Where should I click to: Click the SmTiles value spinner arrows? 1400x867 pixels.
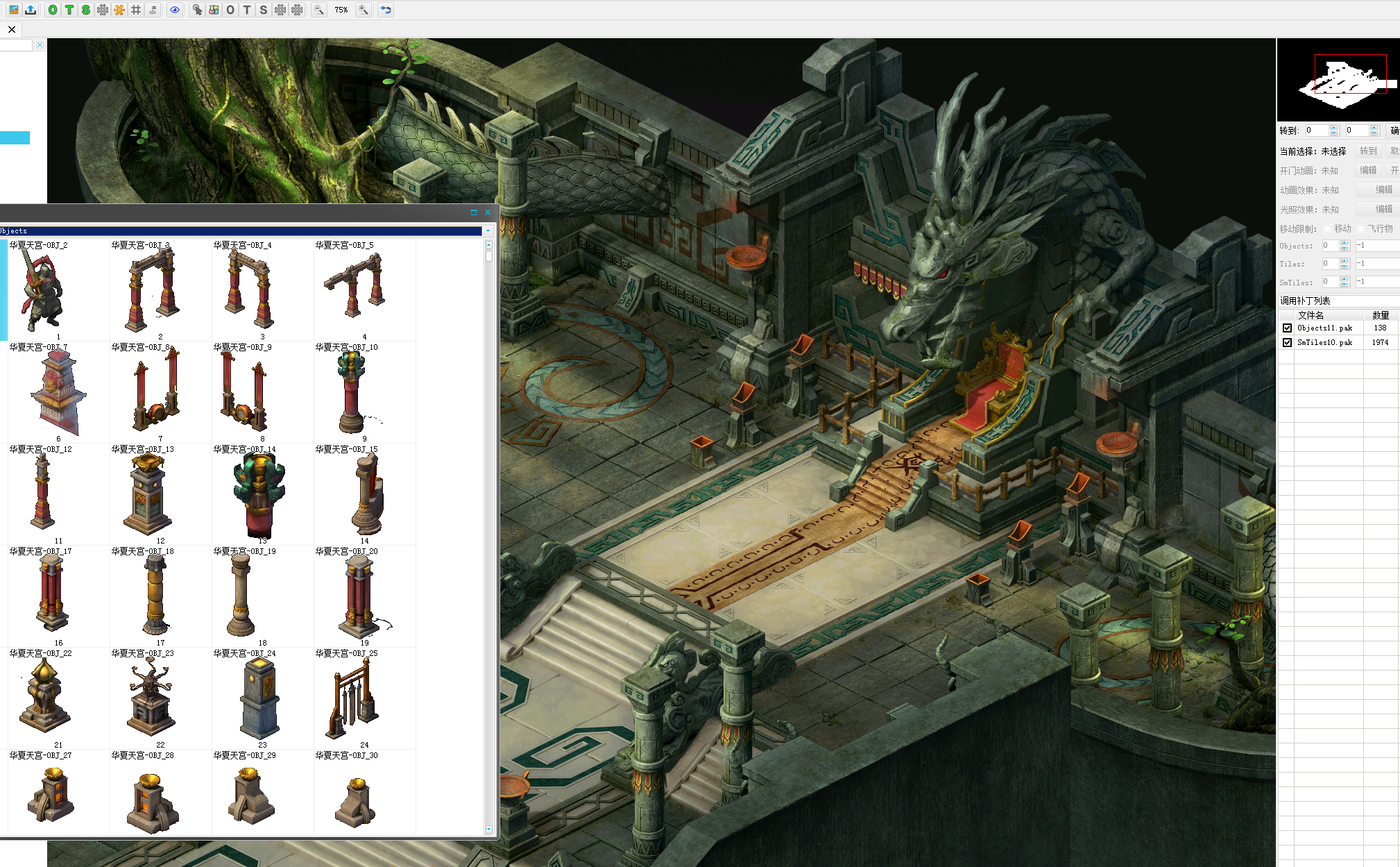pos(1344,281)
